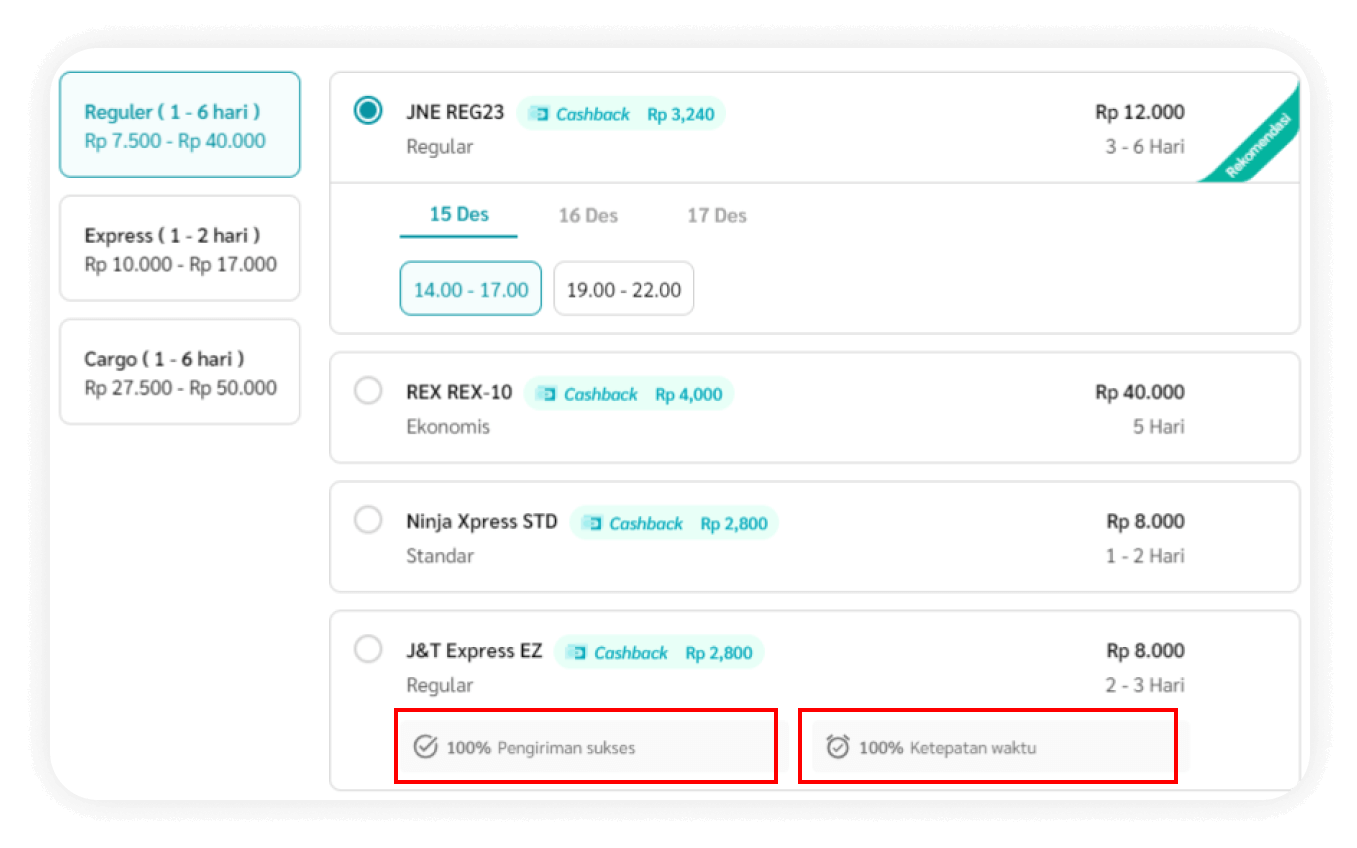Click the alarm clock icon for Ketepatan waktu
The width and height of the screenshot is (1357, 848).
tap(838, 746)
